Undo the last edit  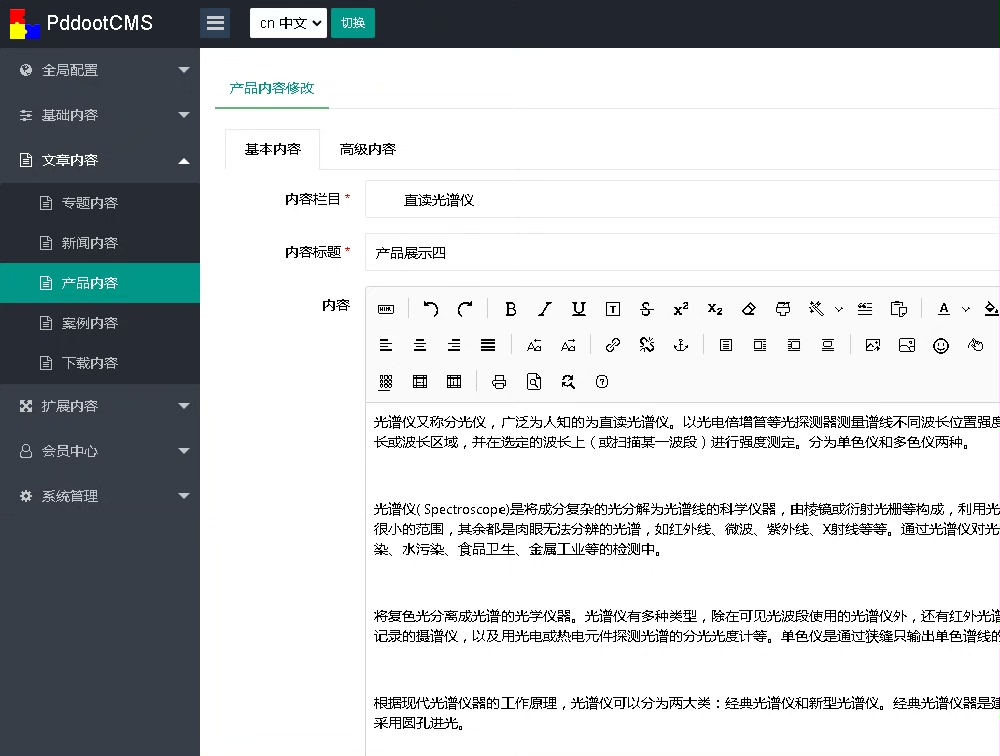tap(431, 309)
